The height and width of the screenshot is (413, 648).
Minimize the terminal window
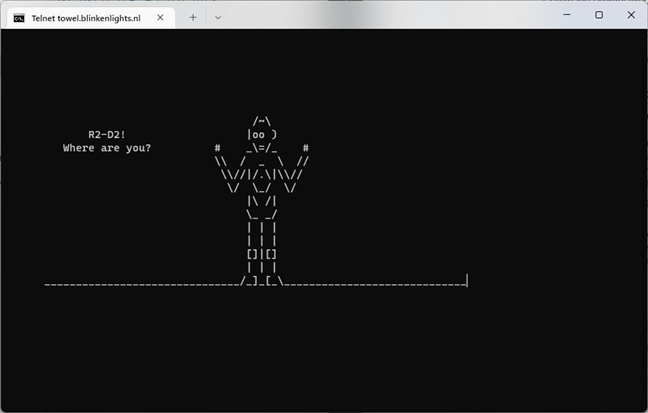(x=567, y=15)
